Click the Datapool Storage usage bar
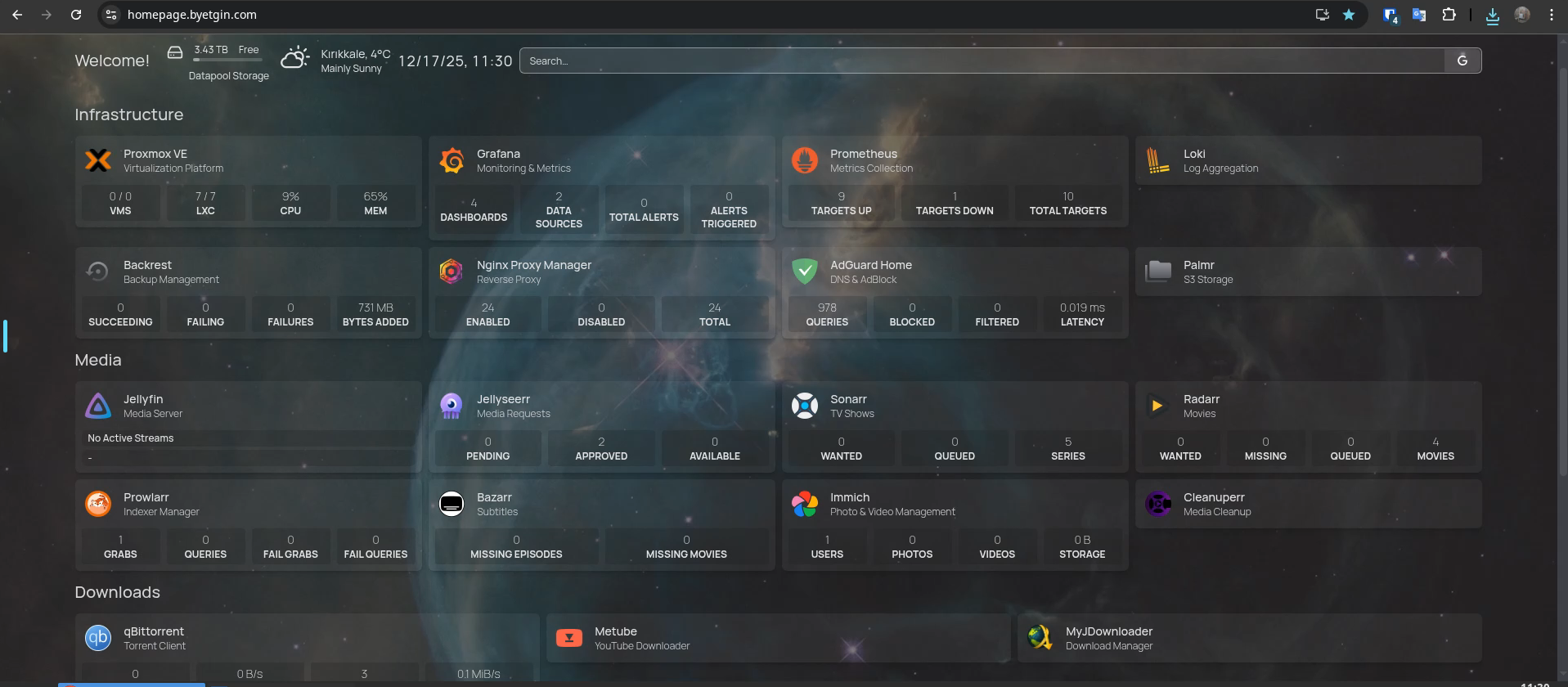The image size is (1568, 687). 227,60
